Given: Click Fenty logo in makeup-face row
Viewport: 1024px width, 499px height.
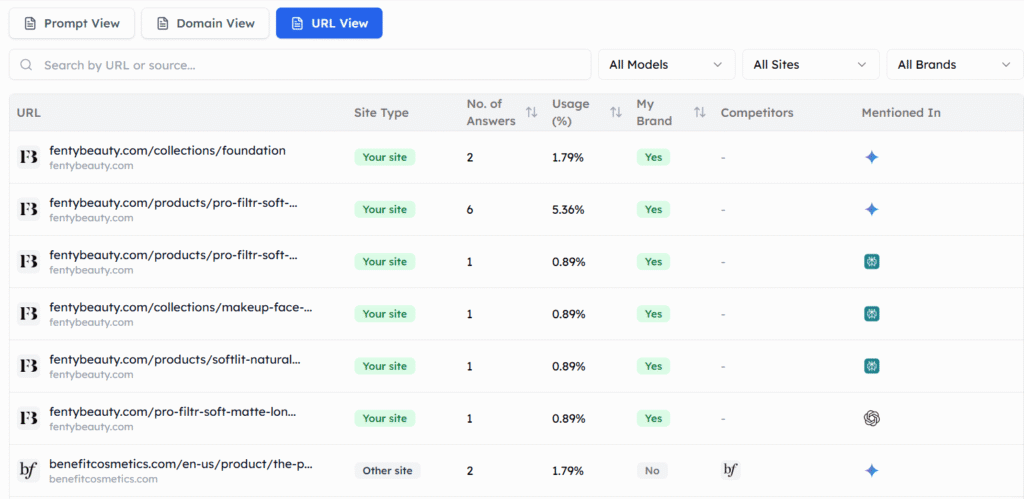Looking at the screenshot, I should (29, 314).
